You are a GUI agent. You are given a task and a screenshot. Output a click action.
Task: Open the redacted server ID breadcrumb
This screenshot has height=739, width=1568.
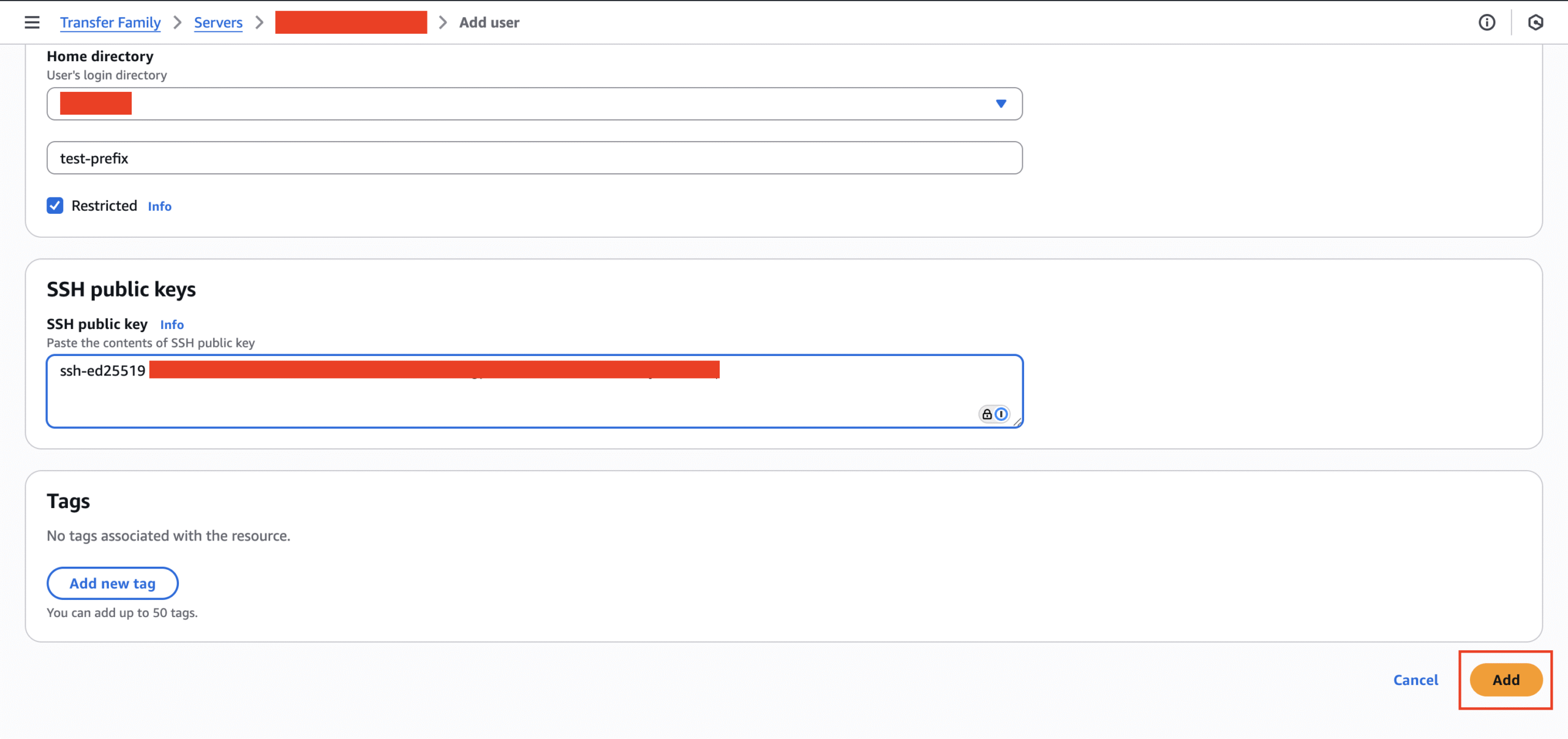pos(351,23)
